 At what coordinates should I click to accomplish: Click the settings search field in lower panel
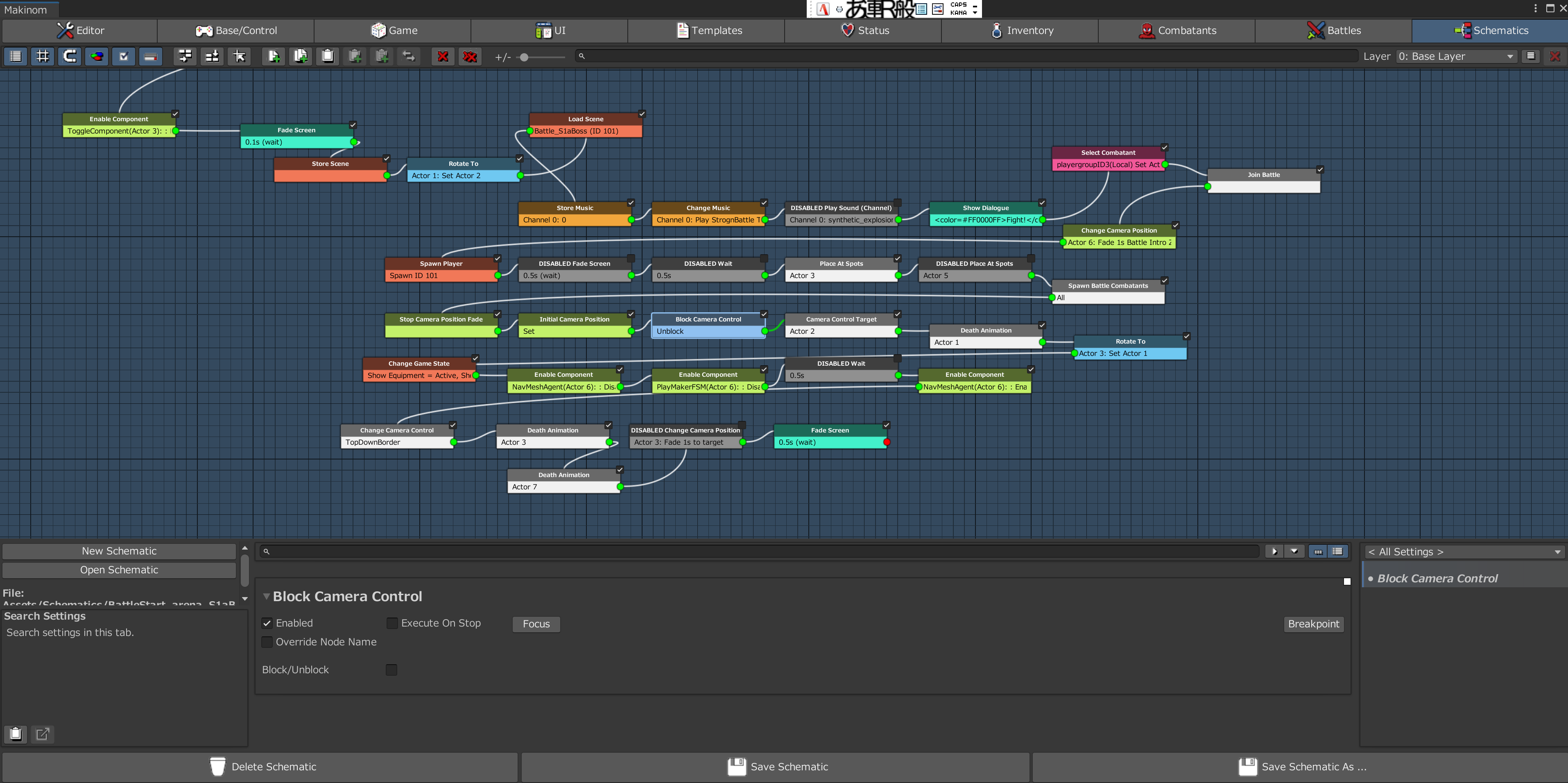click(x=759, y=551)
